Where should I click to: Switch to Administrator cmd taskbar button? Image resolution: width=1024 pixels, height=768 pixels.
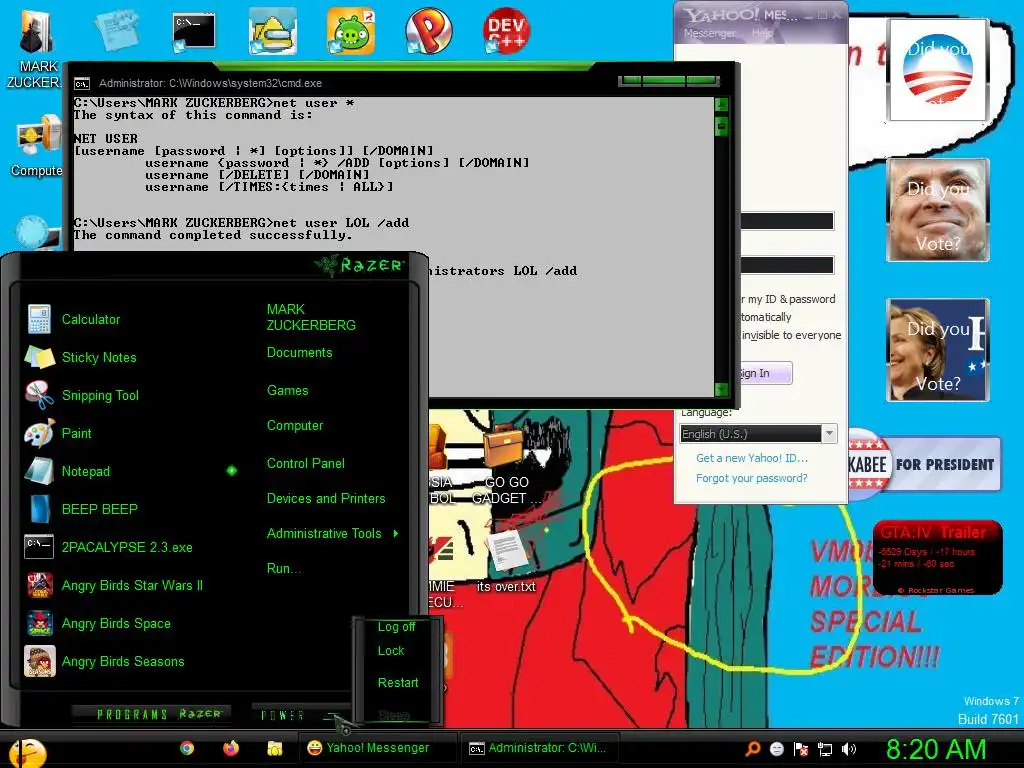point(538,748)
